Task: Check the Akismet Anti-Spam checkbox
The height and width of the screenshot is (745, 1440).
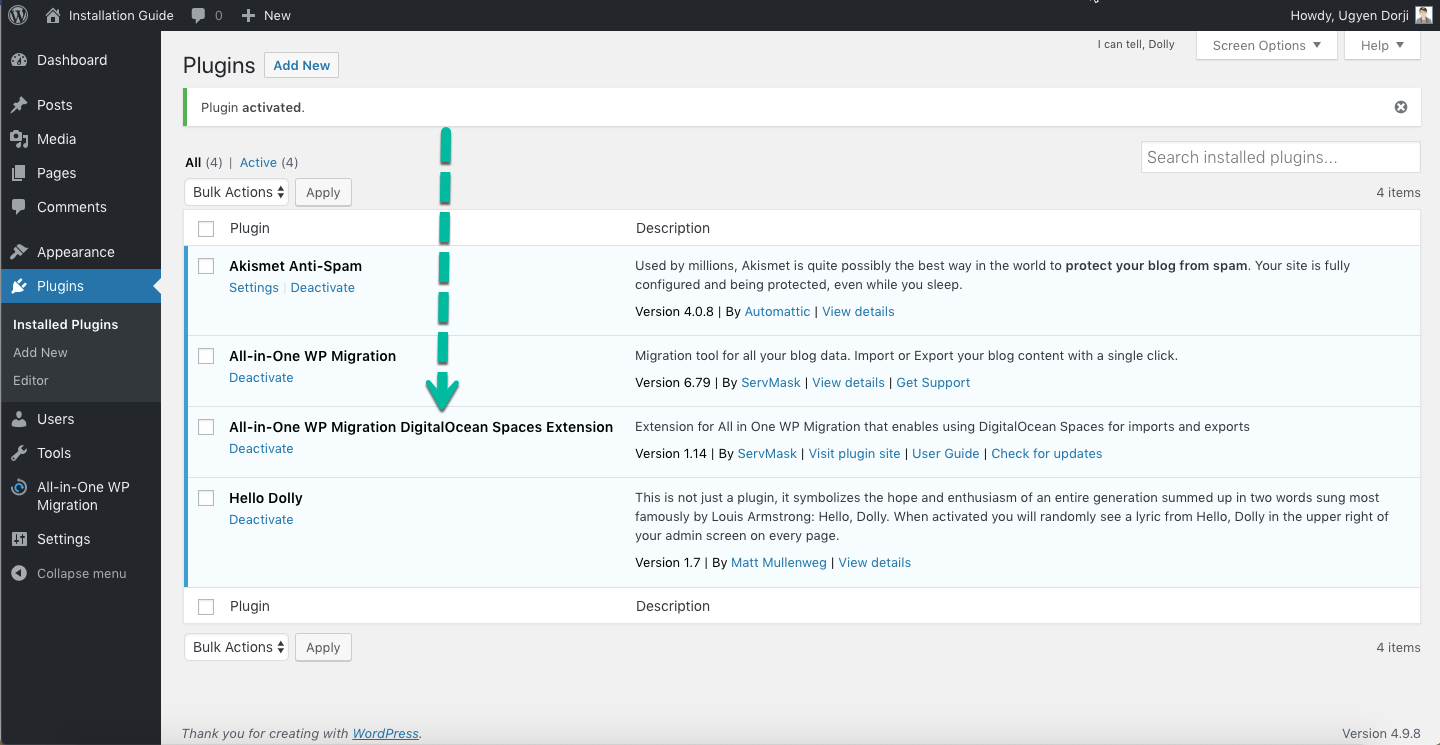Action: click(x=206, y=266)
